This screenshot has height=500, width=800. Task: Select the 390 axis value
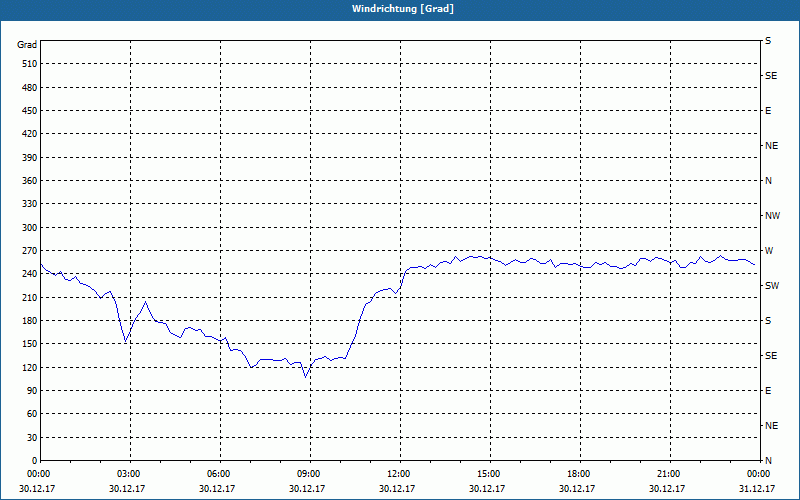(29, 158)
